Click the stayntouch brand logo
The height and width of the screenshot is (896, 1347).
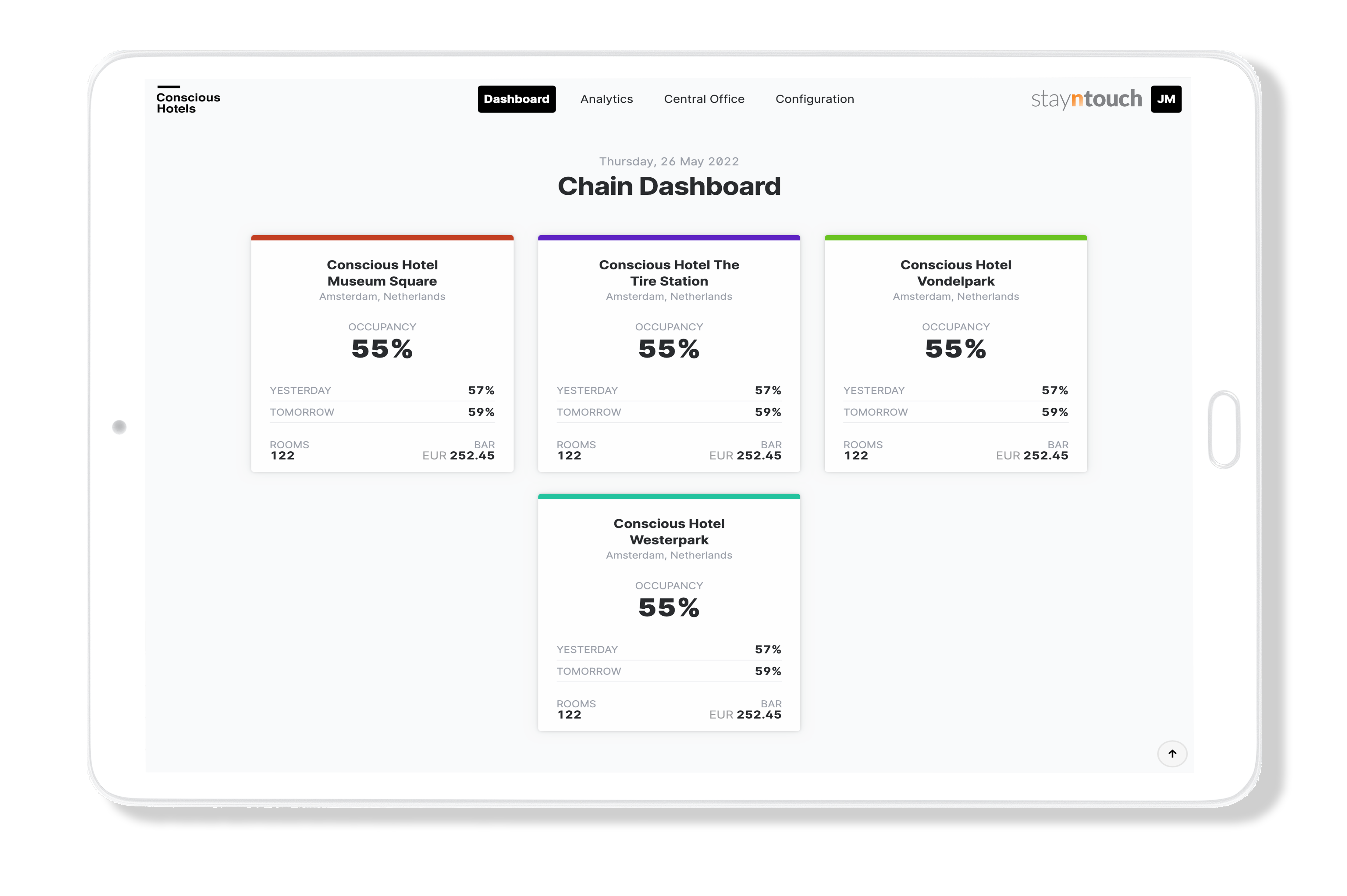1086,99
